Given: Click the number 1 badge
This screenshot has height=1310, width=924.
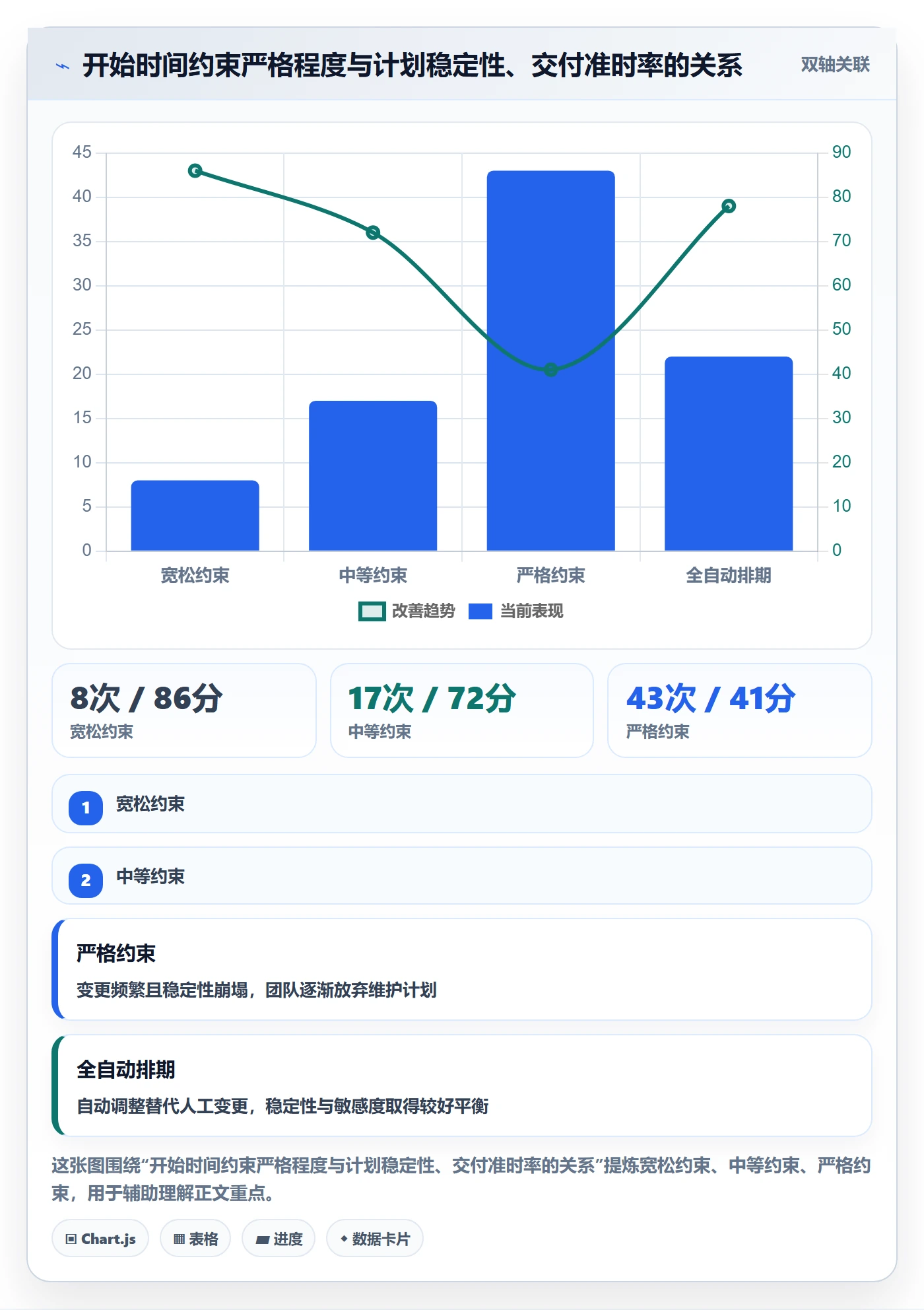Looking at the screenshot, I should [86, 808].
